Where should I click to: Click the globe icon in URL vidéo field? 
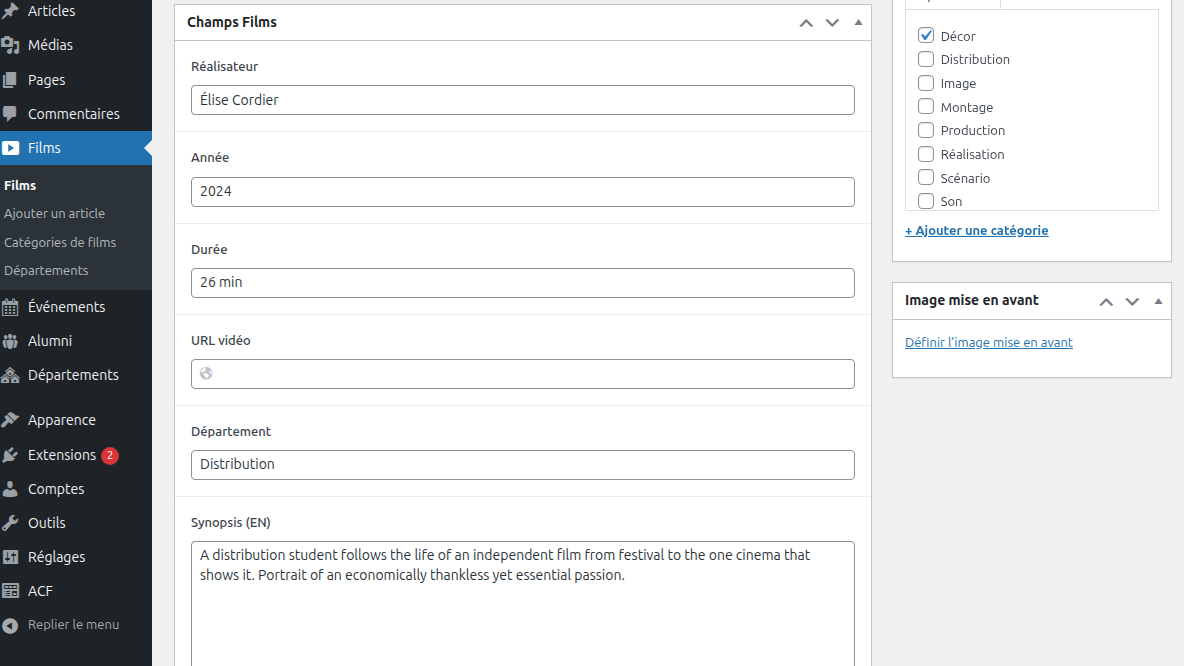click(x=206, y=374)
